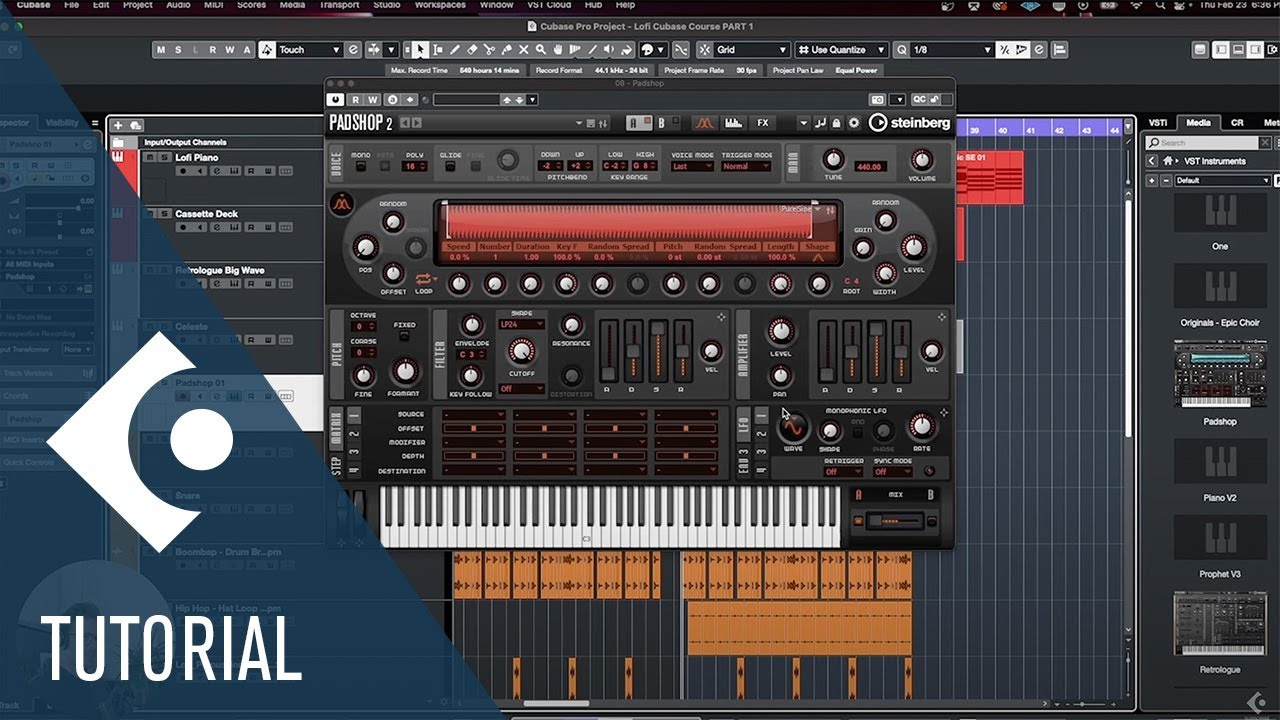
Task: Toggle Padshop plugin activate power button
Action: (x=336, y=99)
